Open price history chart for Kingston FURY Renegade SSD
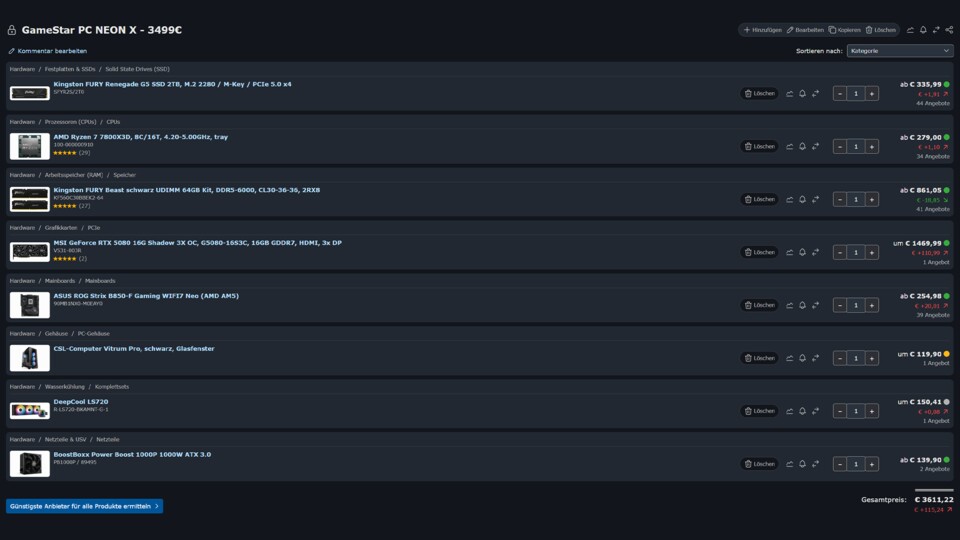Image resolution: width=960 pixels, height=540 pixels. coord(789,94)
